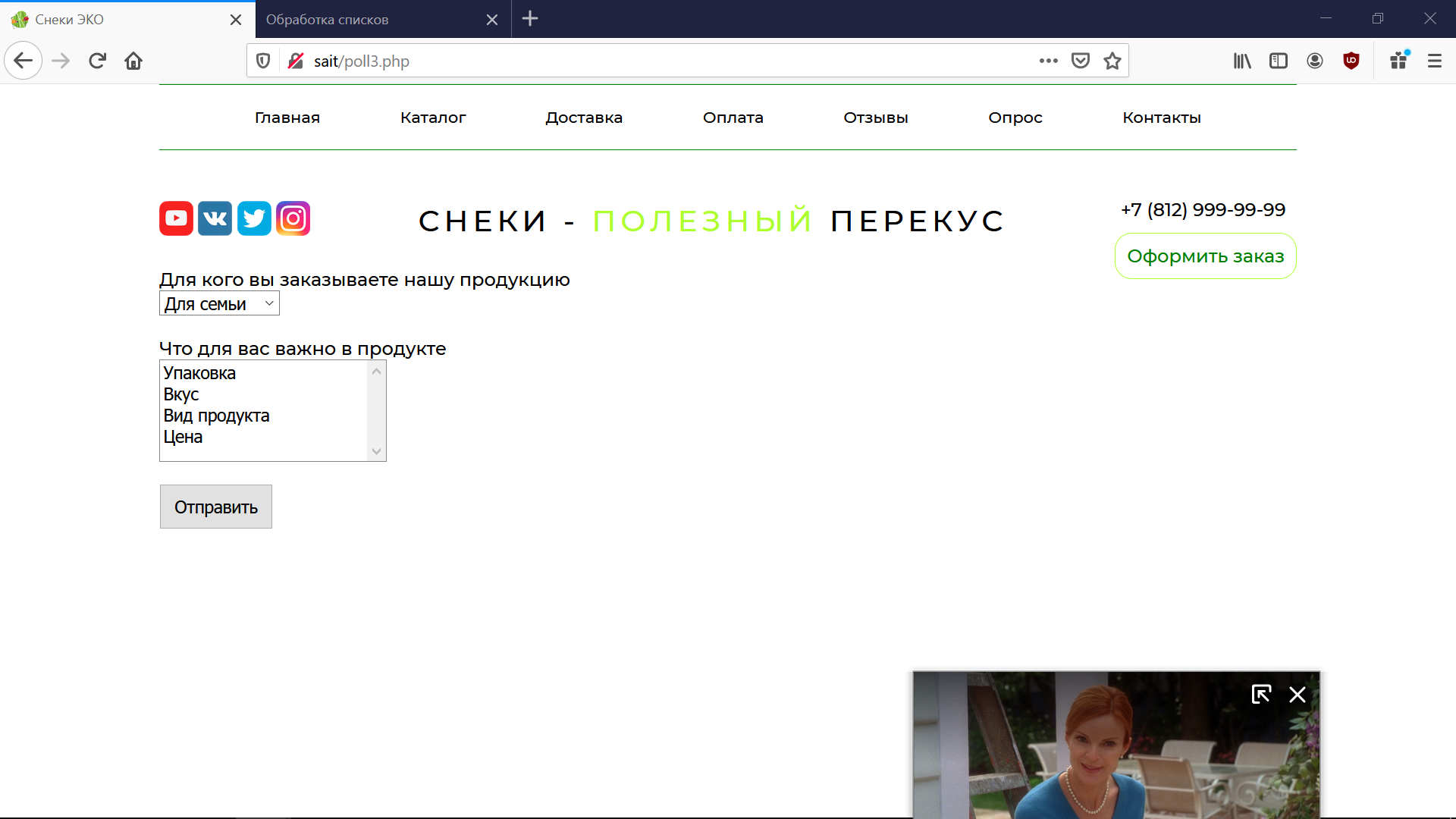Open the VK social icon

pyautogui.click(x=215, y=218)
